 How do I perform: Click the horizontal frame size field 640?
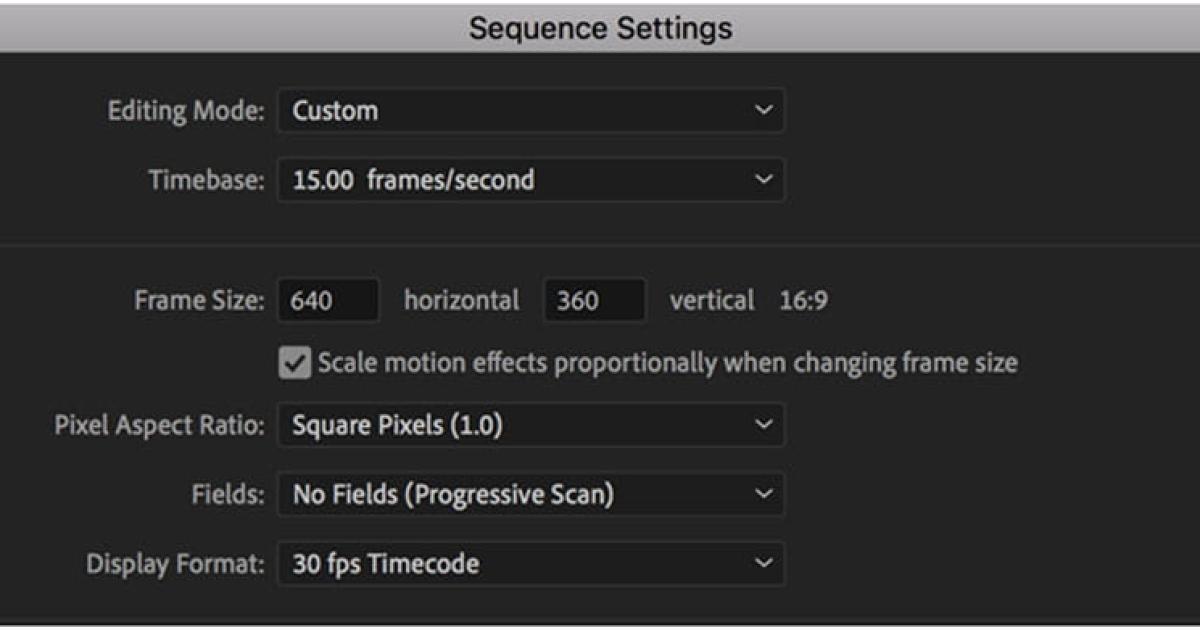coord(328,301)
